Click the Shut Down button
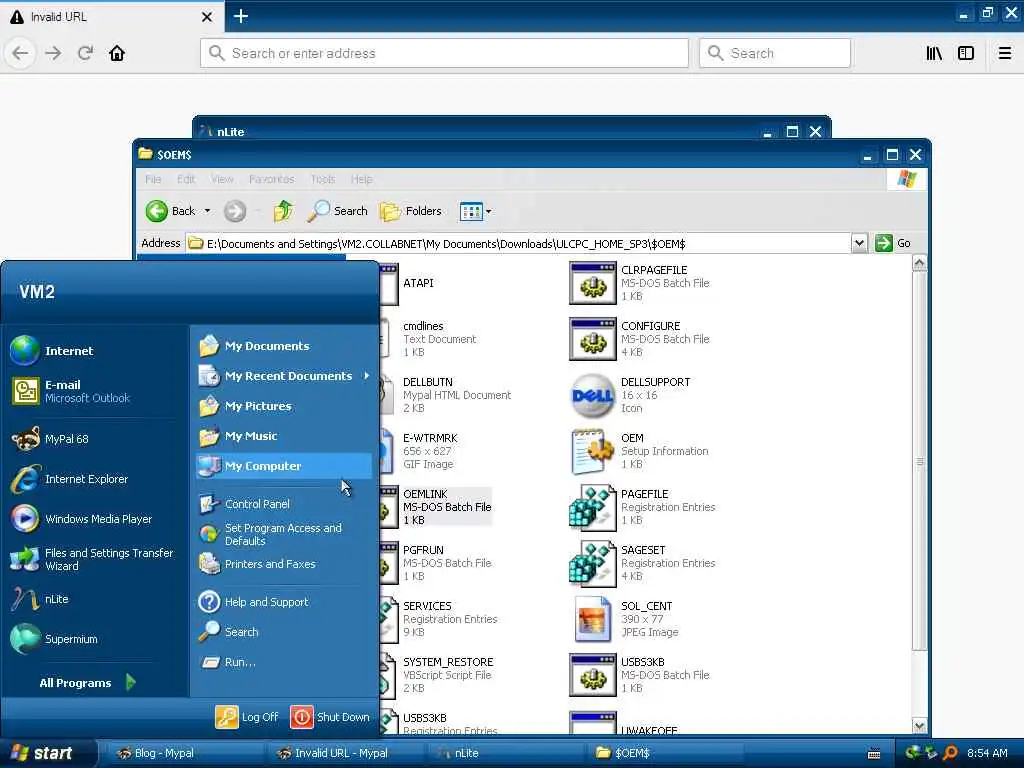This screenshot has height=768, width=1024. pyautogui.click(x=330, y=717)
